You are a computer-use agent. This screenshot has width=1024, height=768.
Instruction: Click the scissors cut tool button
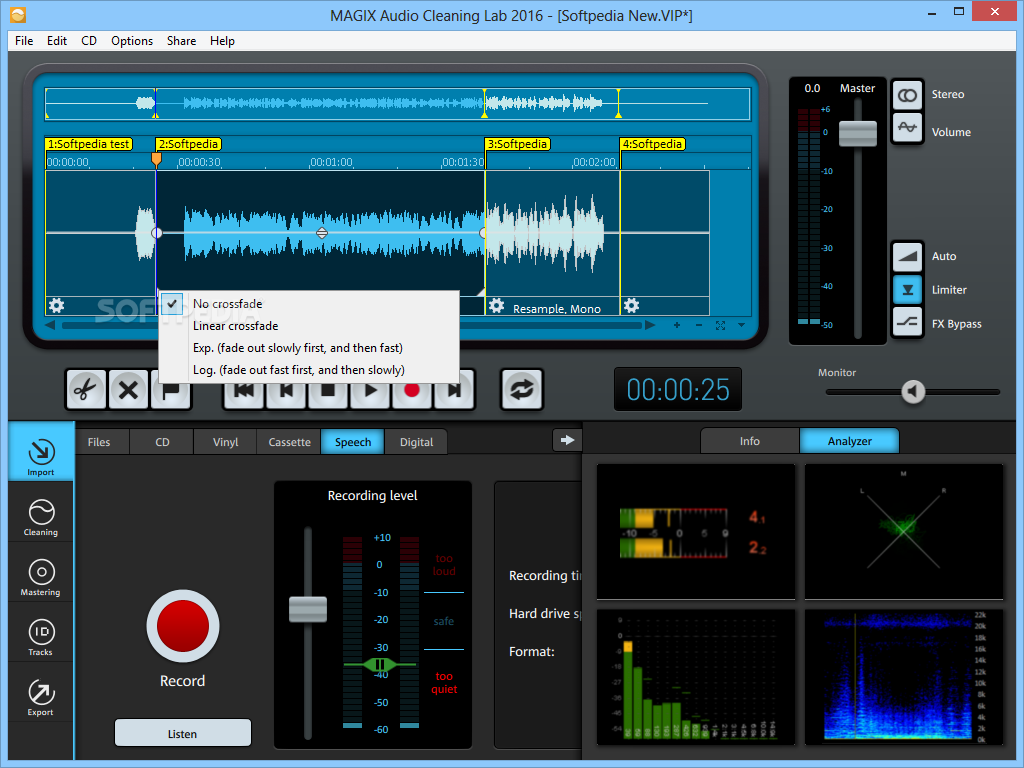point(86,390)
